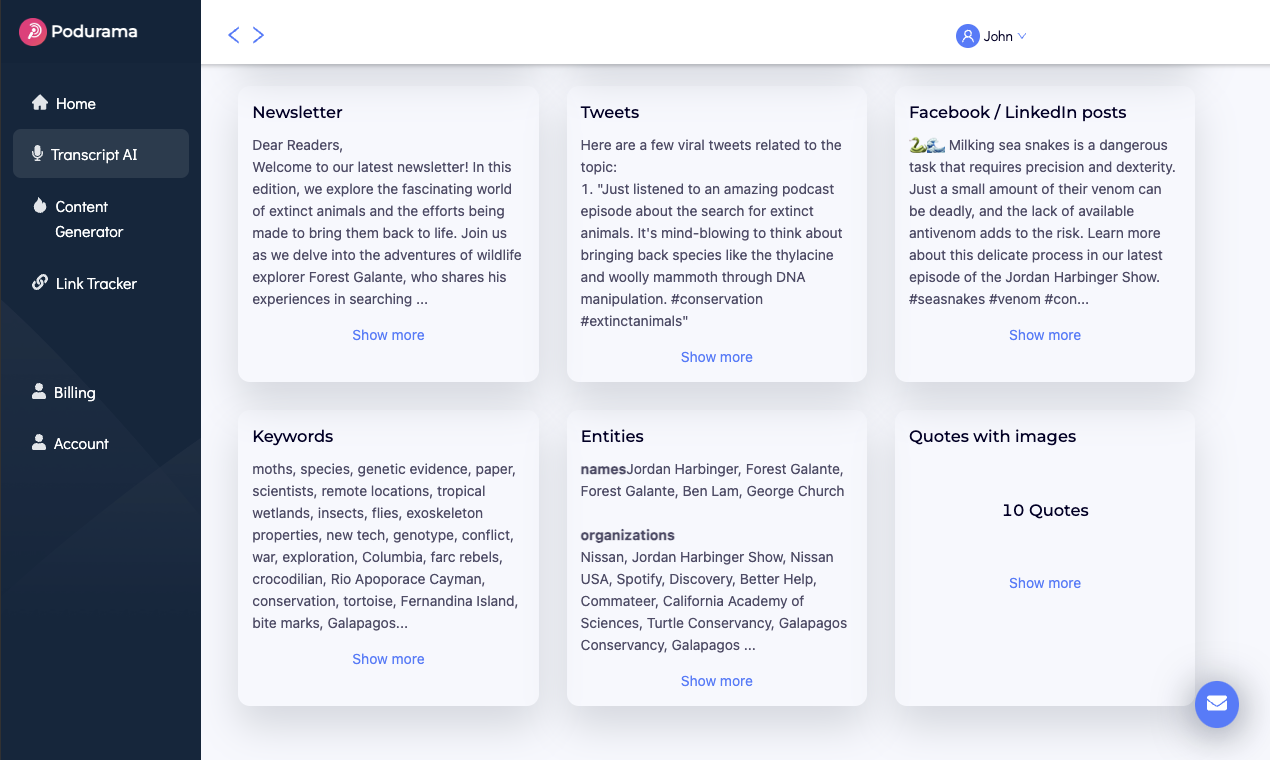Show more of Quotes with images

point(1045,583)
